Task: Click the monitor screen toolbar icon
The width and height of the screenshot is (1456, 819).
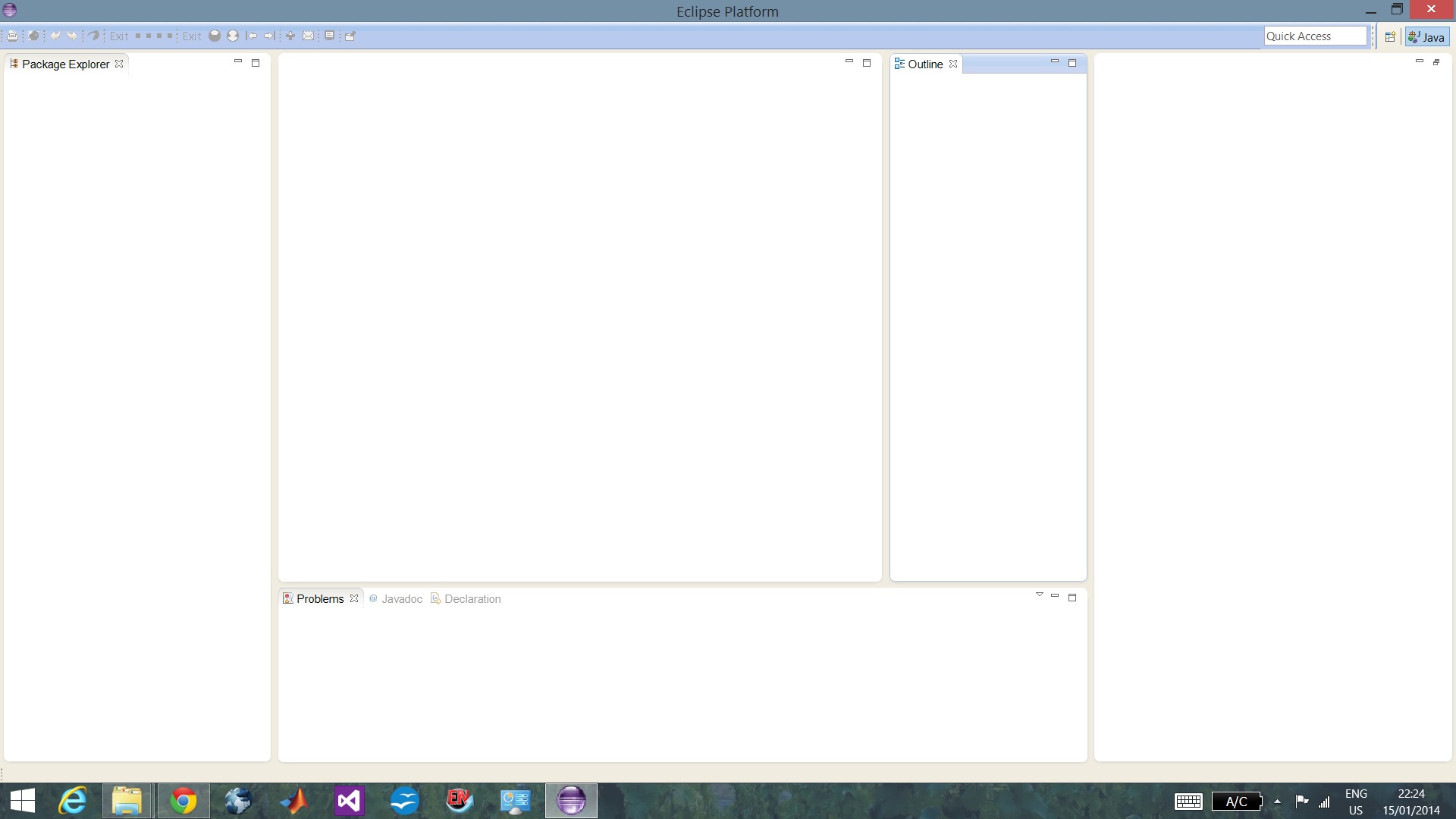Action: [x=330, y=36]
